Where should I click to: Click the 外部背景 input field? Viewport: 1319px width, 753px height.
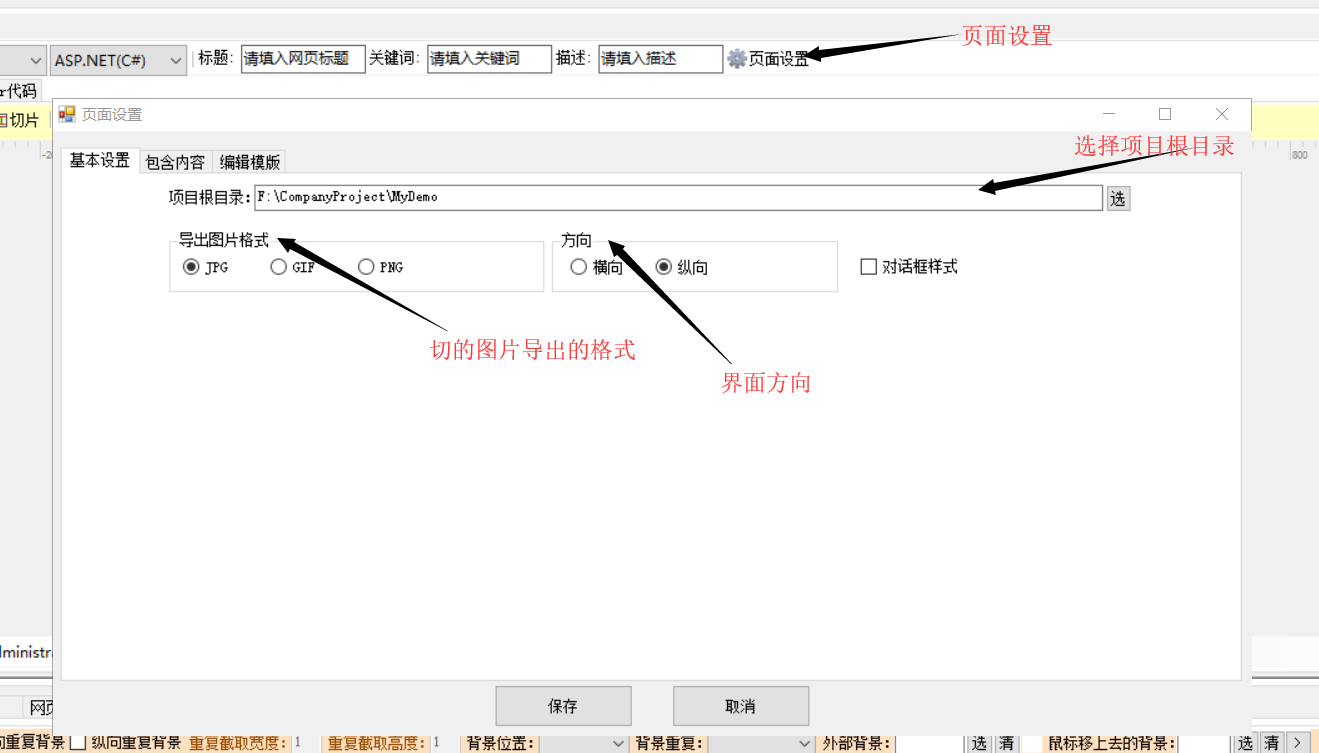tap(930, 743)
